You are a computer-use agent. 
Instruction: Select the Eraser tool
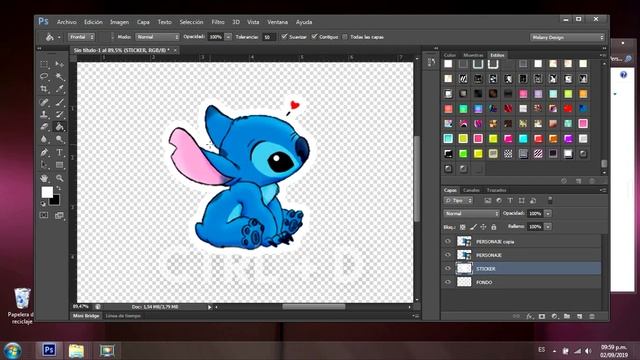point(44,127)
